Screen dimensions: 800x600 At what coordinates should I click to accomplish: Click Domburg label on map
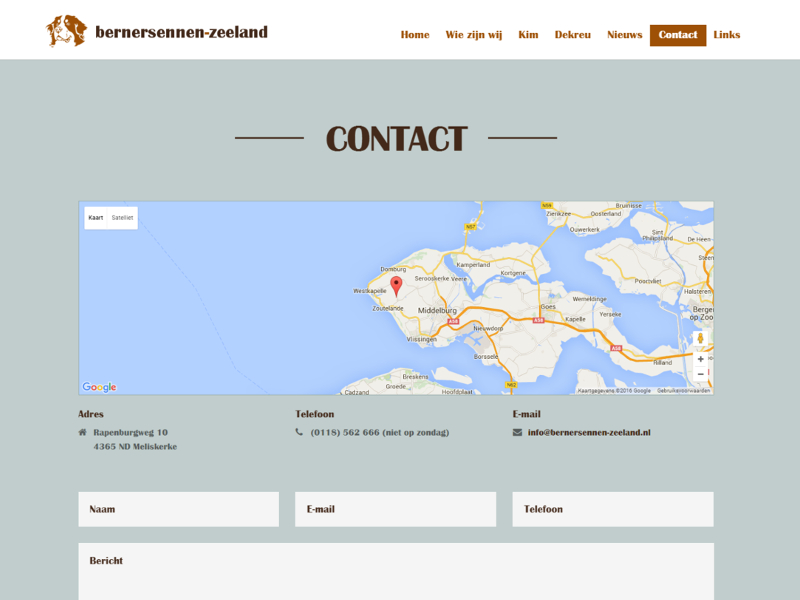pyautogui.click(x=393, y=269)
